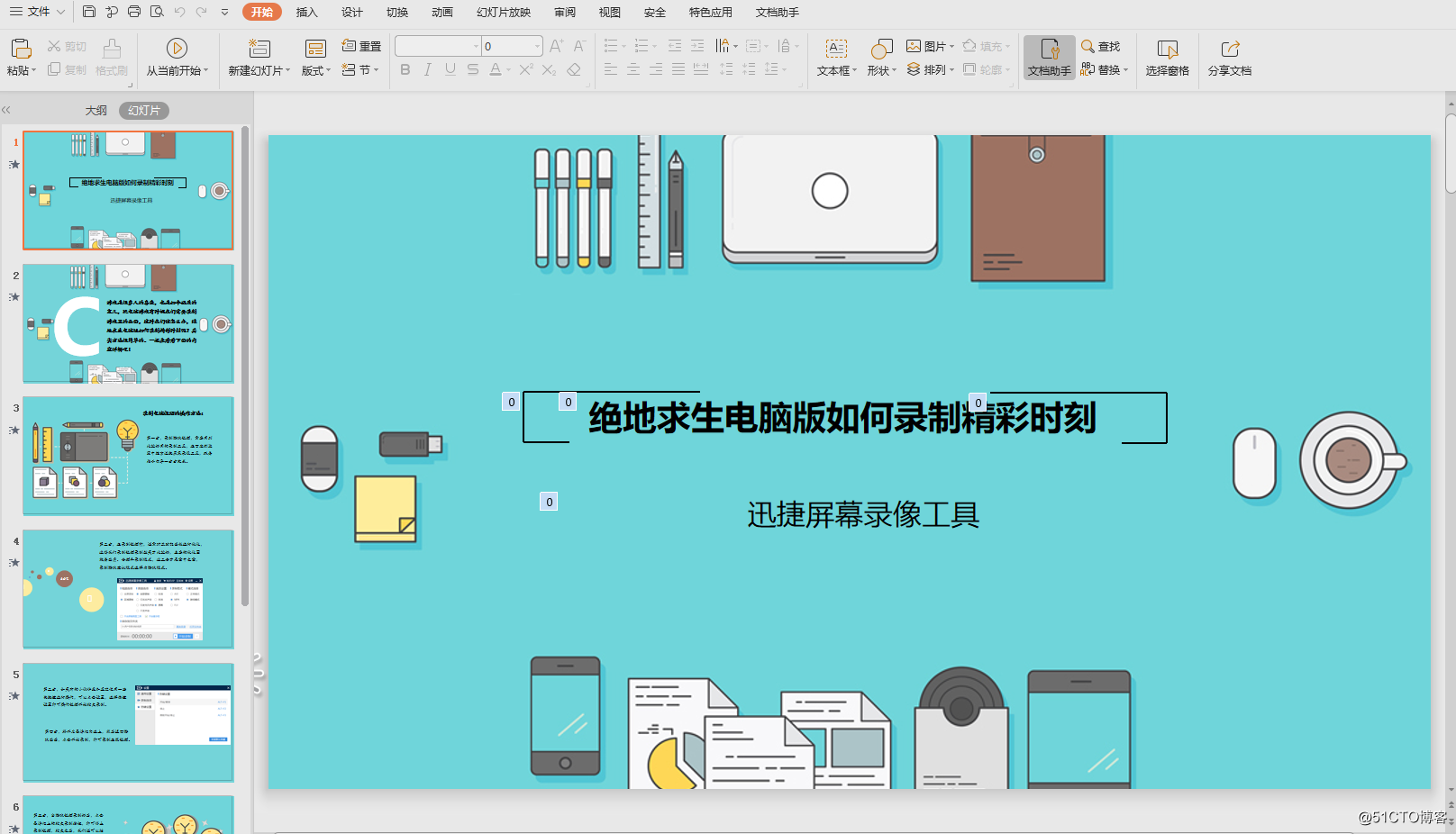Select slide 3 thumbnail
Viewport: 1456px width, 834px height.
click(x=128, y=456)
